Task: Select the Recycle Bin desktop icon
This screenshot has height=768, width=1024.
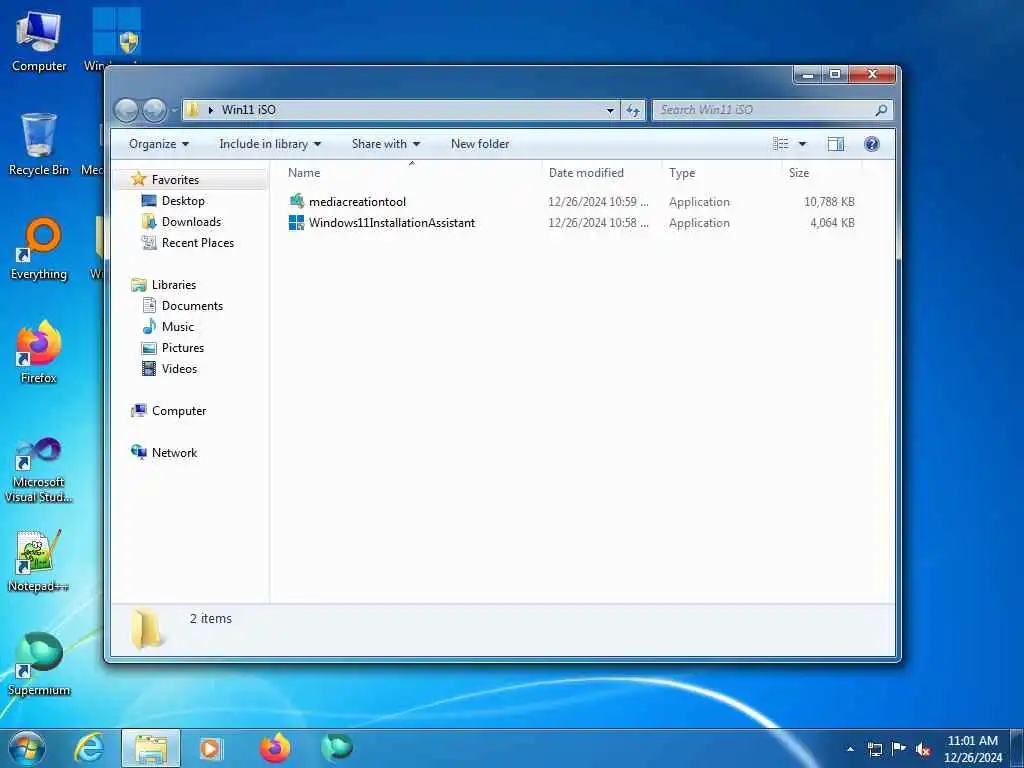Action: (39, 145)
